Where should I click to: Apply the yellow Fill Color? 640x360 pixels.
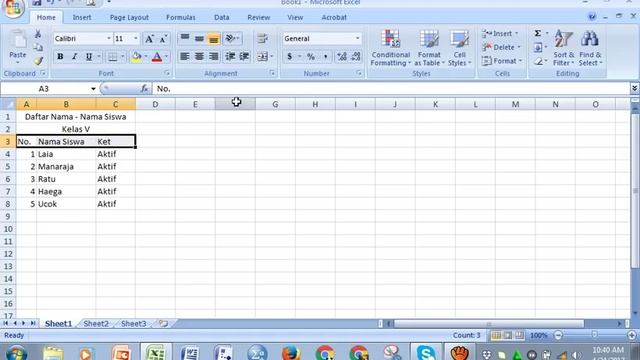[137, 57]
